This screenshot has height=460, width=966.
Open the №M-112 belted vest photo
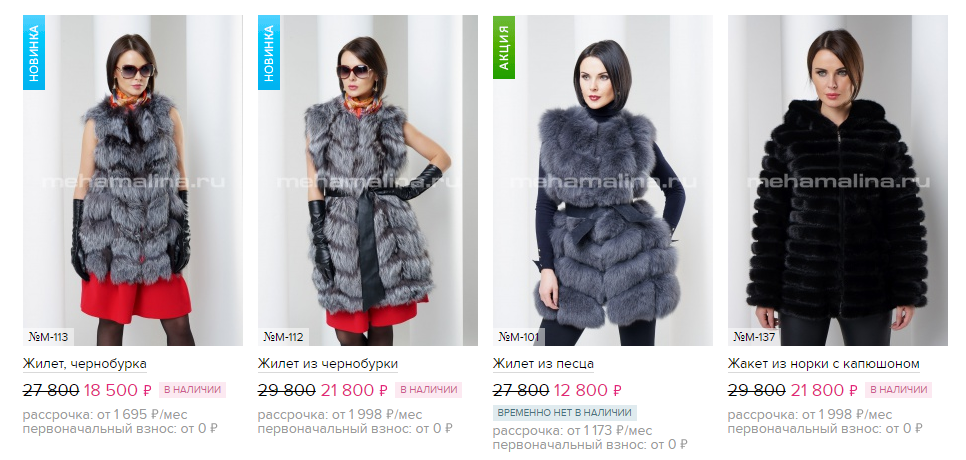click(368, 180)
